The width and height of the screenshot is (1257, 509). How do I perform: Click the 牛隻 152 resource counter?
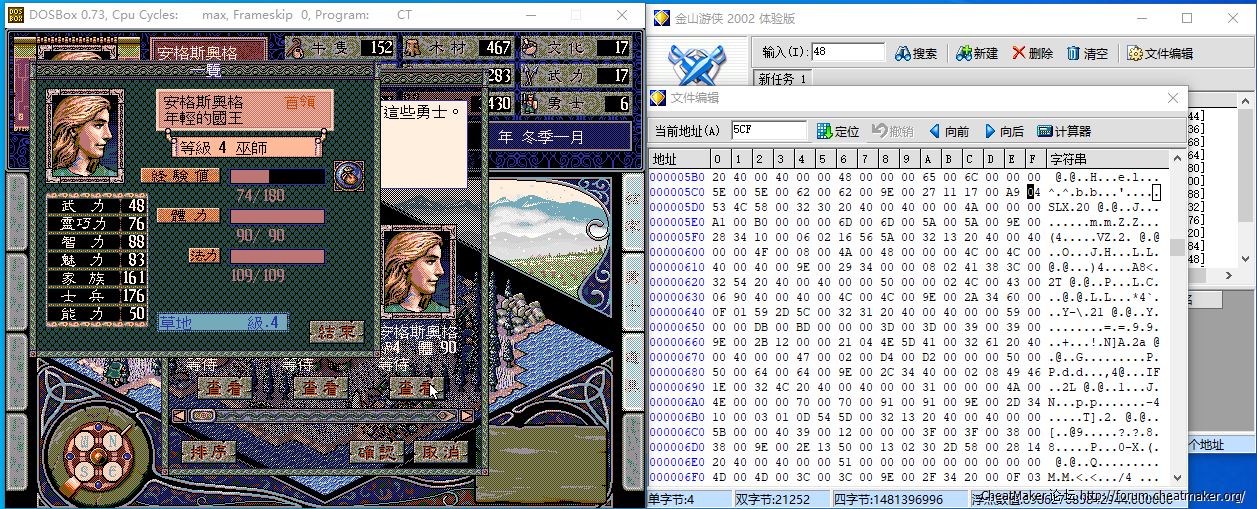click(x=341, y=47)
